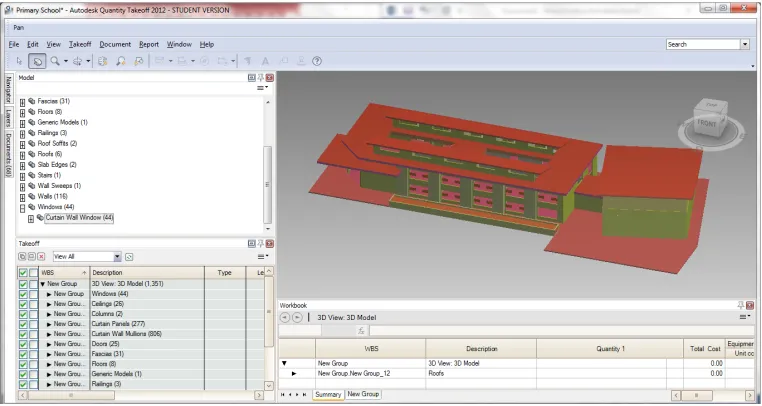
Task: Click the delete red X in Takeoff toolbar
Action: [x=41, y=257]
